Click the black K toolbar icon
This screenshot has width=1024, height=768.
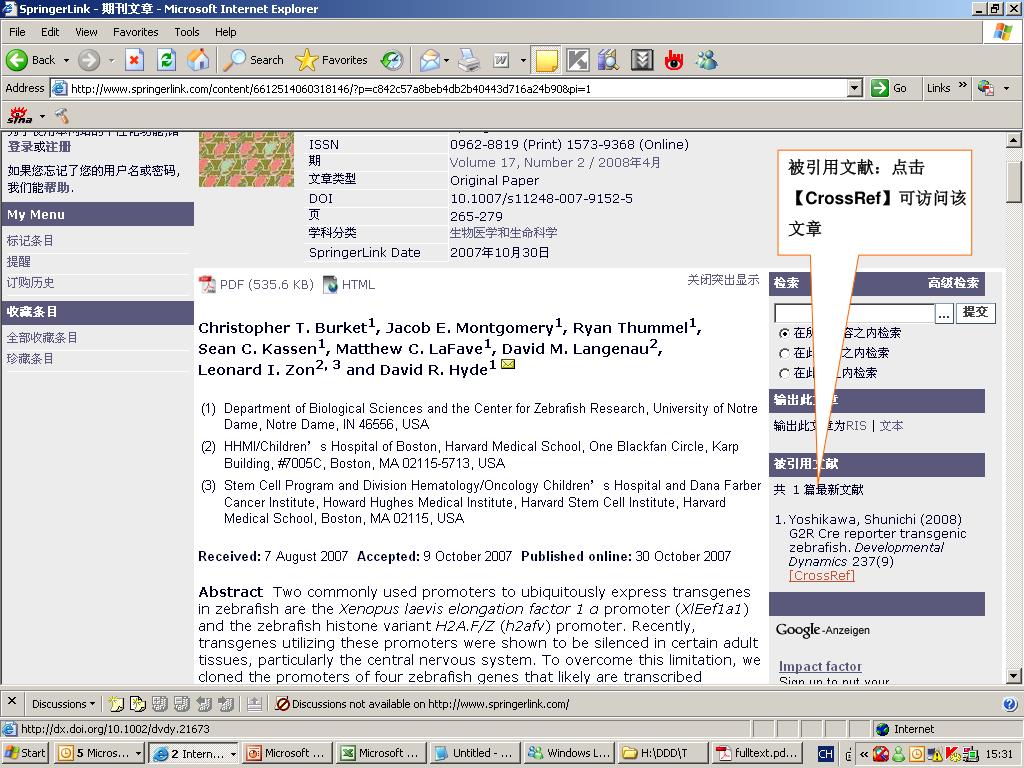pyautogui.click(x=577, y=60)
